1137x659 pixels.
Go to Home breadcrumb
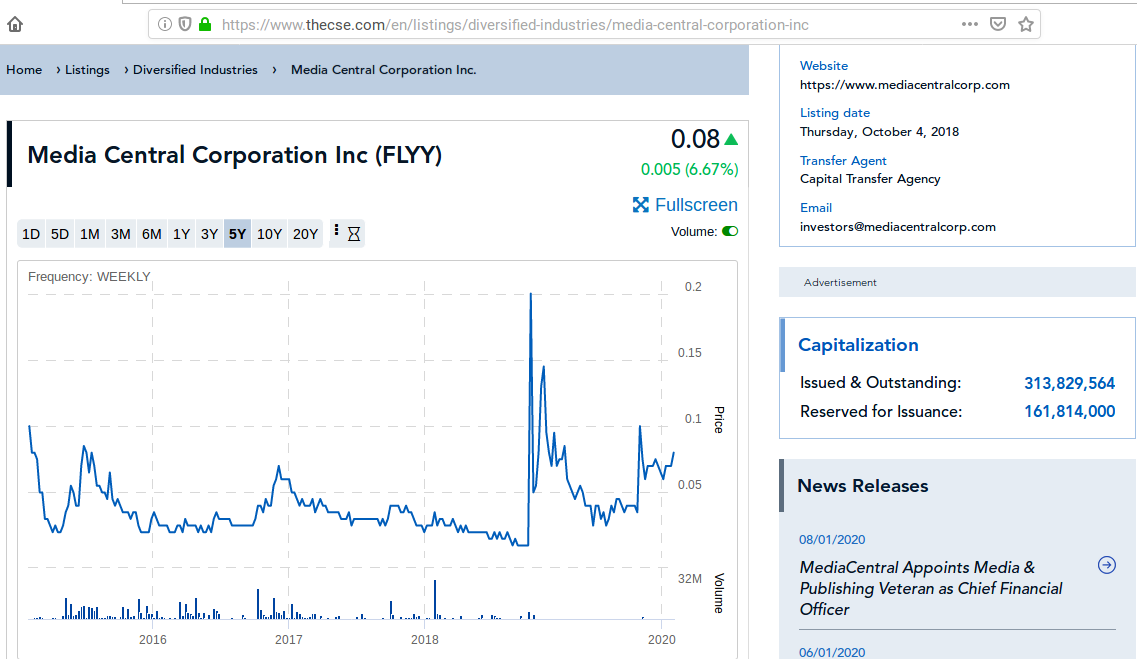[24, 70]
